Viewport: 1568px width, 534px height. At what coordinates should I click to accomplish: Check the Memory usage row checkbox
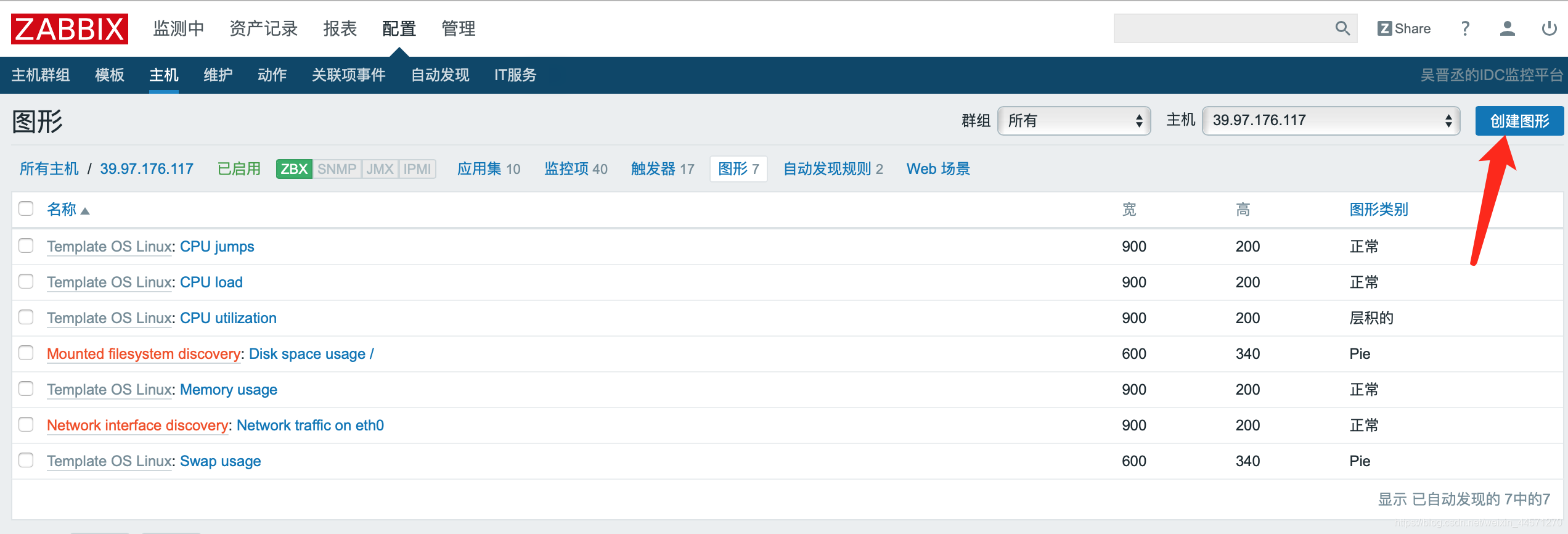pyautogui.click(x=26, y=388)
